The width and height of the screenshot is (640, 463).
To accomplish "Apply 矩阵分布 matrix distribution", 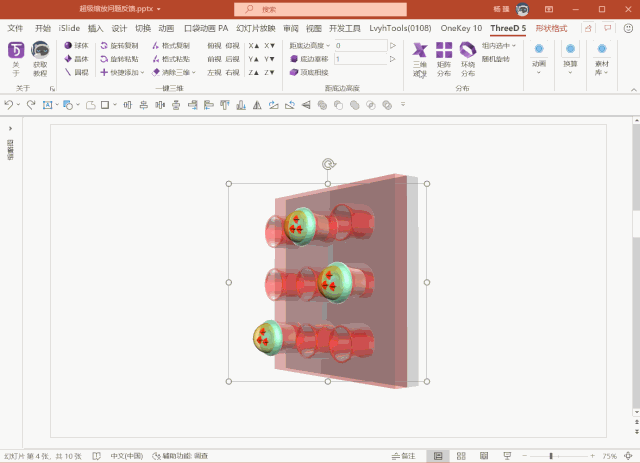I will [444, 60].
